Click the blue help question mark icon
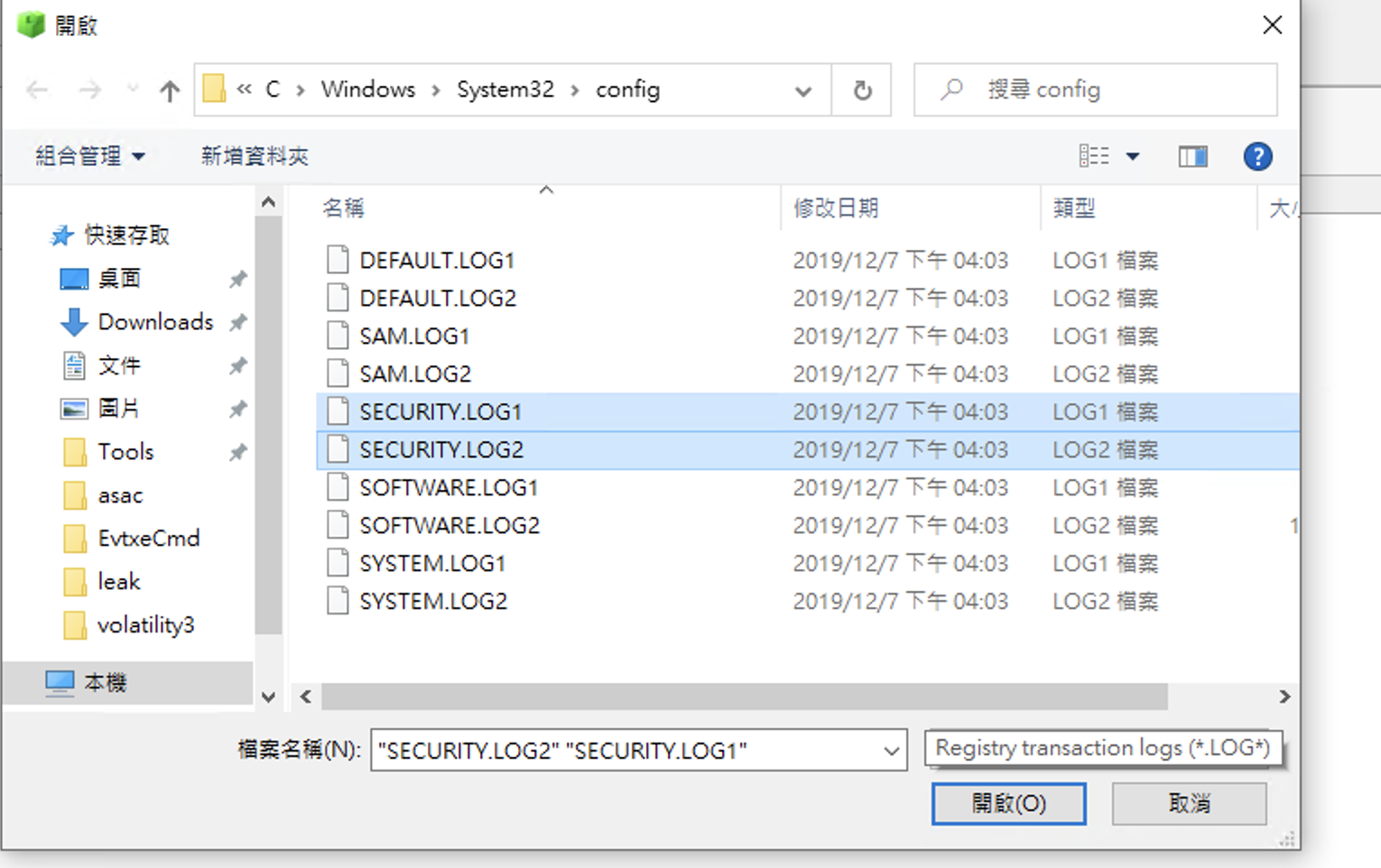Image resolution: width=1381 pixels, height=868 pixels. [x=1256, y=157]
